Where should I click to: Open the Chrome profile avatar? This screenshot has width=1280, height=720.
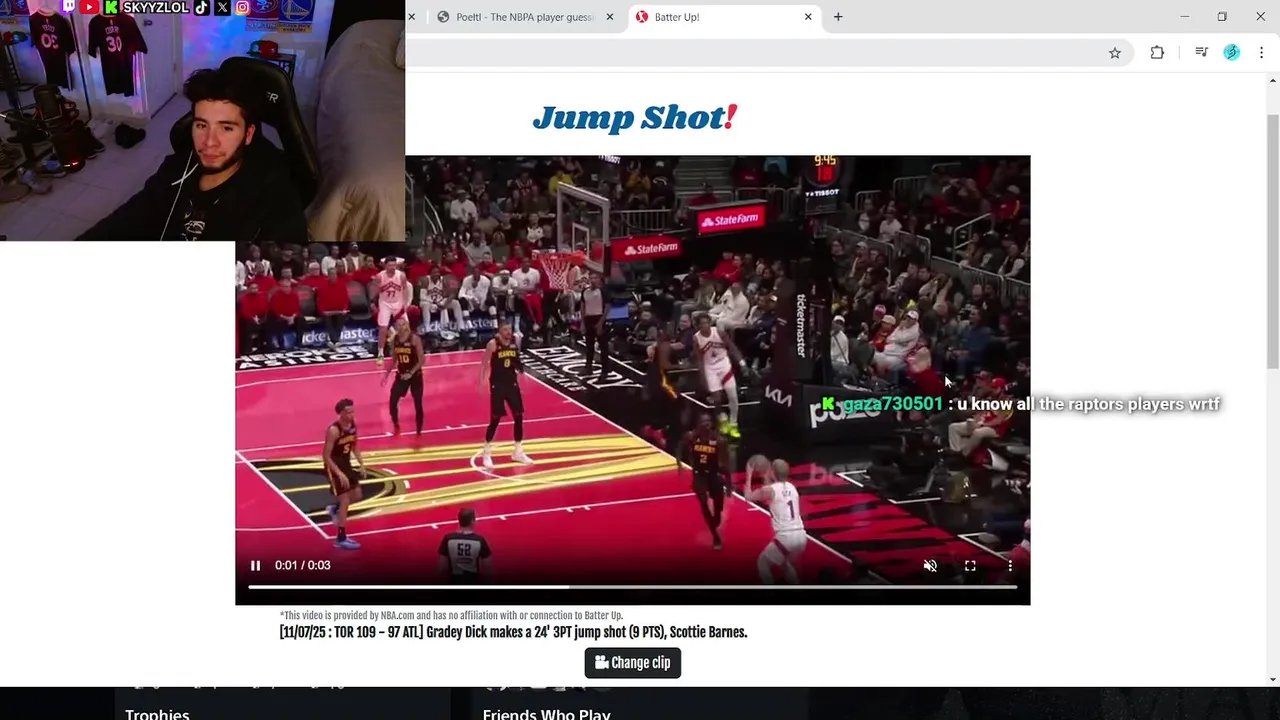point(1232,53)
